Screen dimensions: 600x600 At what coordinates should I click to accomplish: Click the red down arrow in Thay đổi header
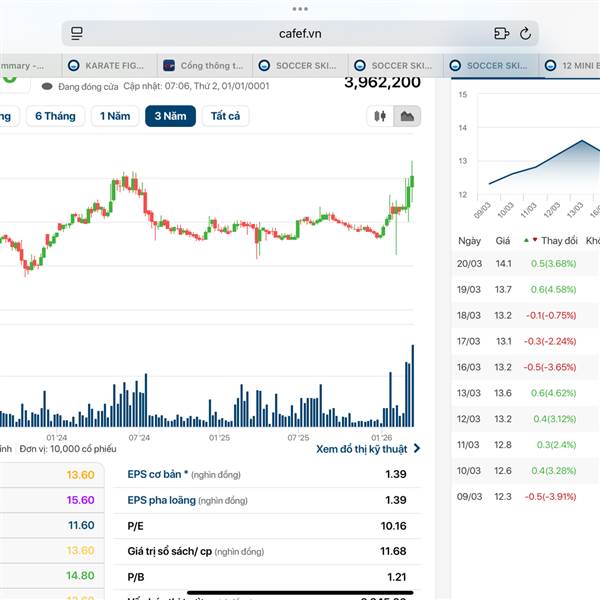point(535,240)
